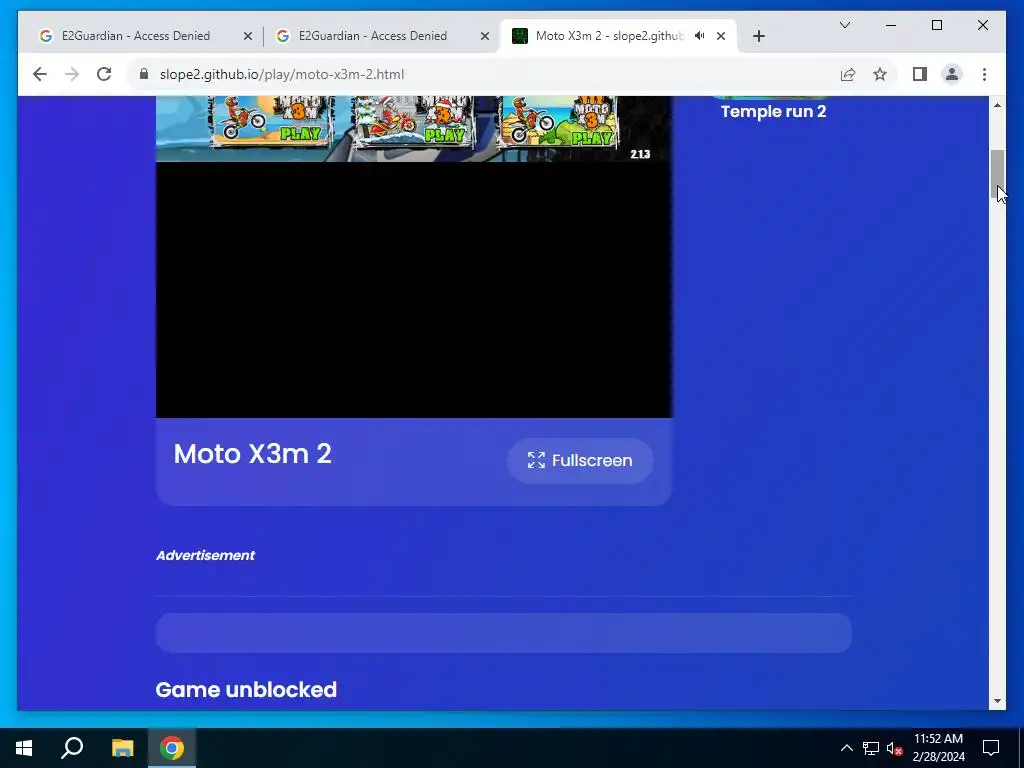The height and width of the screenshot is (768, 1024).
Task: Open the Windows Start menu
Action: (x=24, y=748)
